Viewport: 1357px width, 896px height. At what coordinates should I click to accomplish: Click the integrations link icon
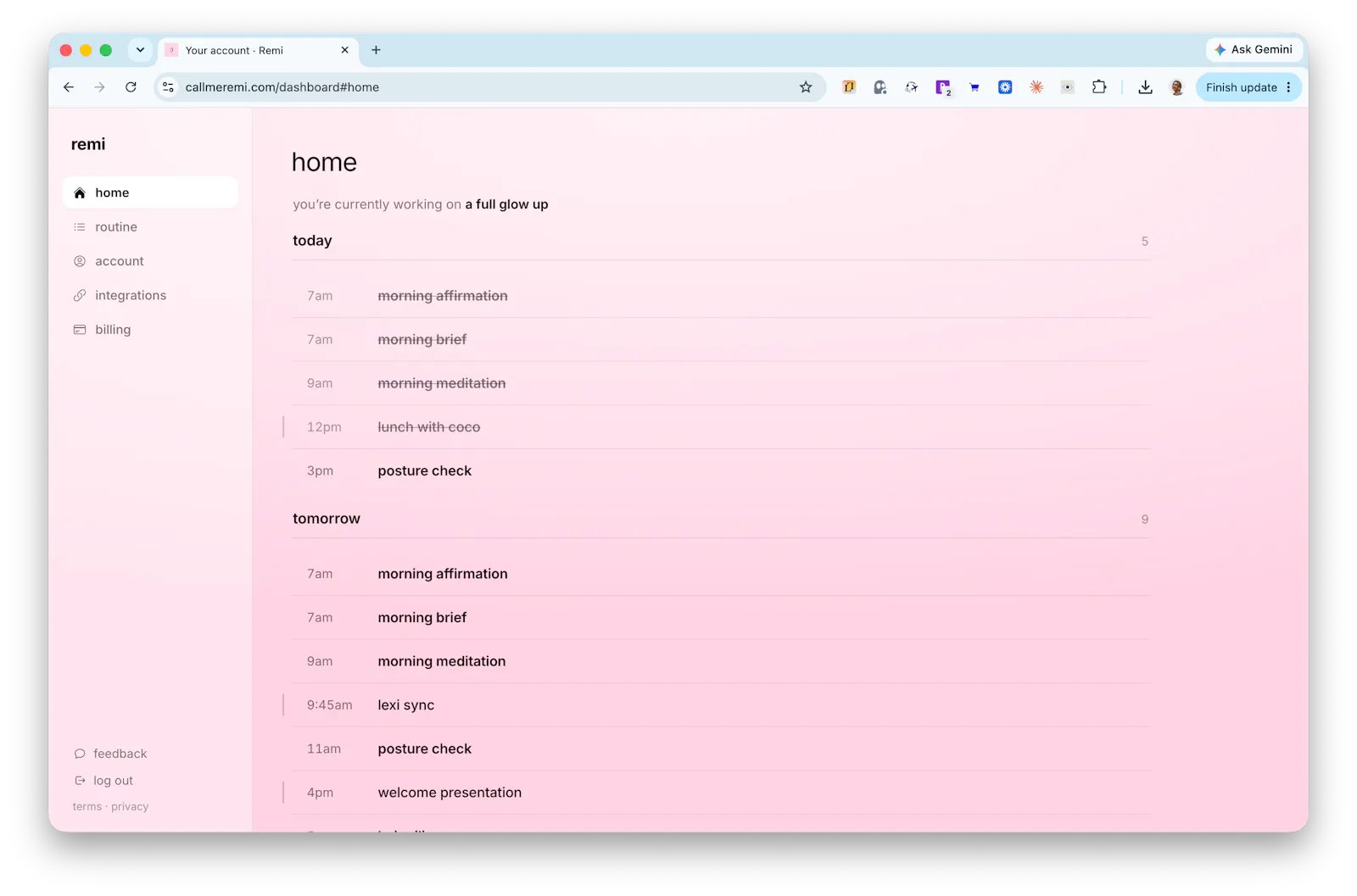[x=80, y=296]
